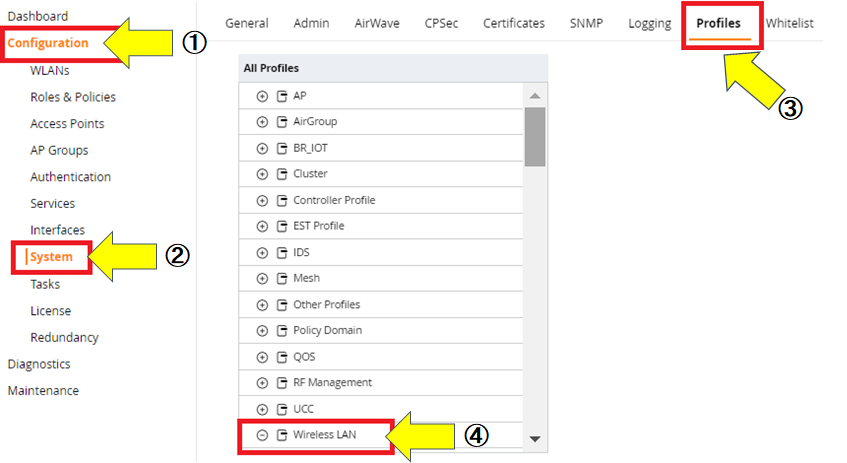The image size is (847, 463).
Task: Expand the Other Profiles group
Action: 262,305
